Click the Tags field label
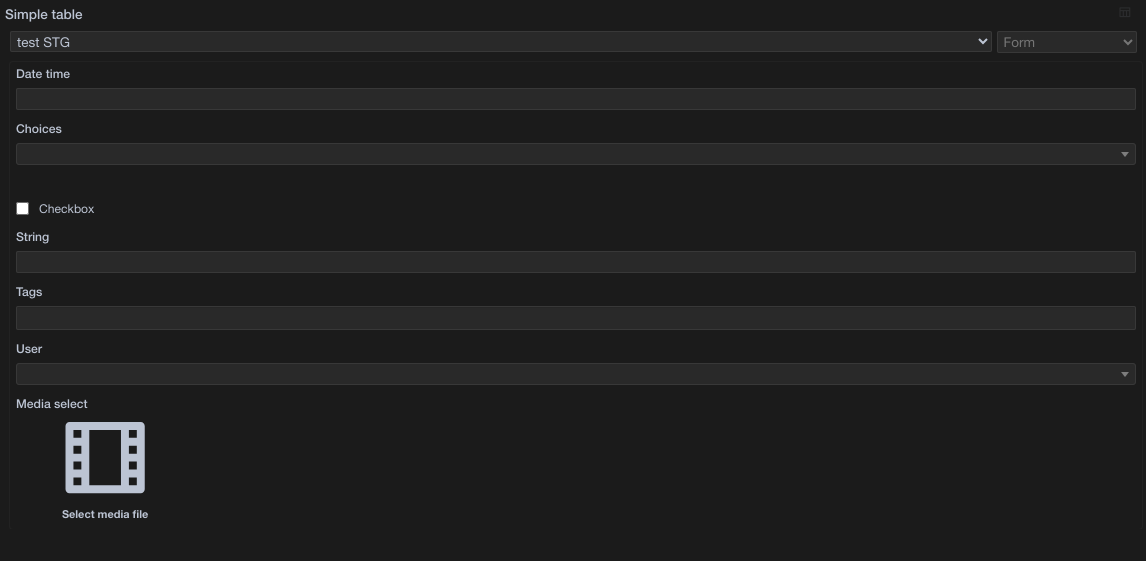Screen dimensions: 1146x561 29,292
